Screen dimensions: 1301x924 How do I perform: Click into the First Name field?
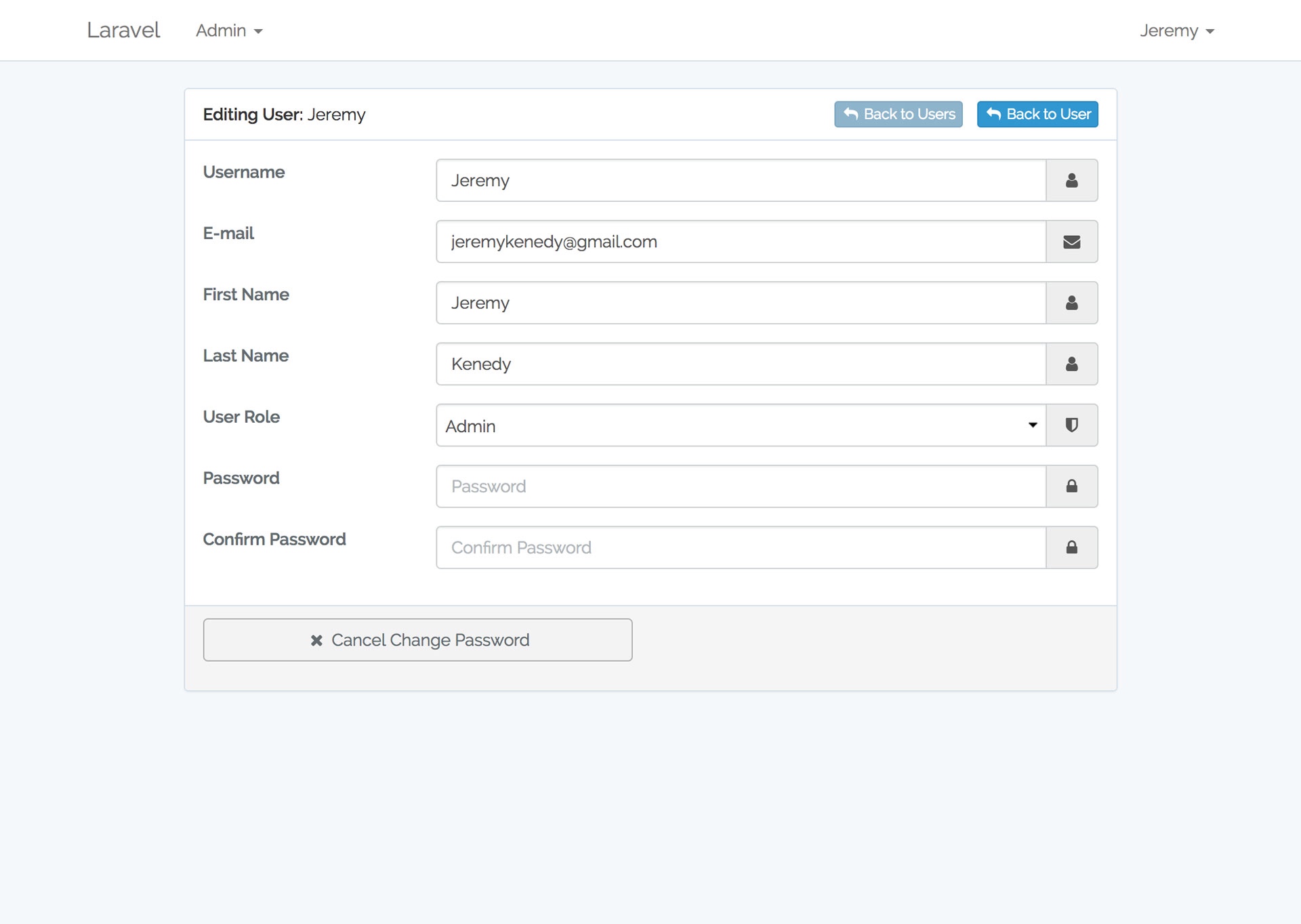point(741,303)
